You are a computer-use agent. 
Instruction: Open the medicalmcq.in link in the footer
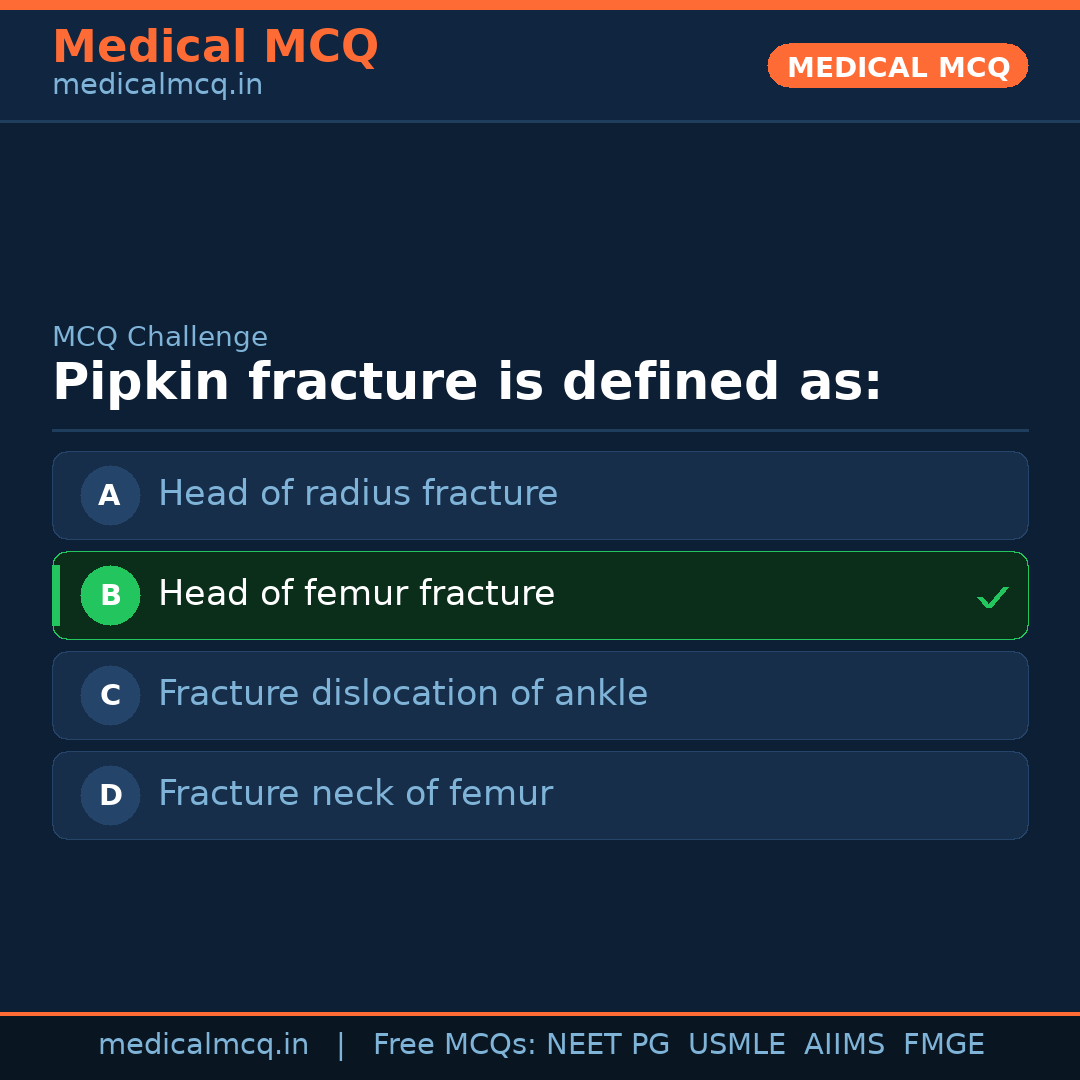tap(203, 1045)
